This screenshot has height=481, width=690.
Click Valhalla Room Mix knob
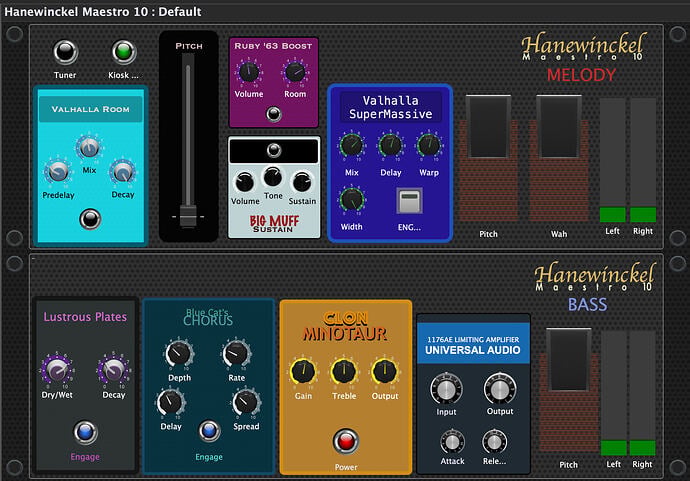(x=89, y=147)
